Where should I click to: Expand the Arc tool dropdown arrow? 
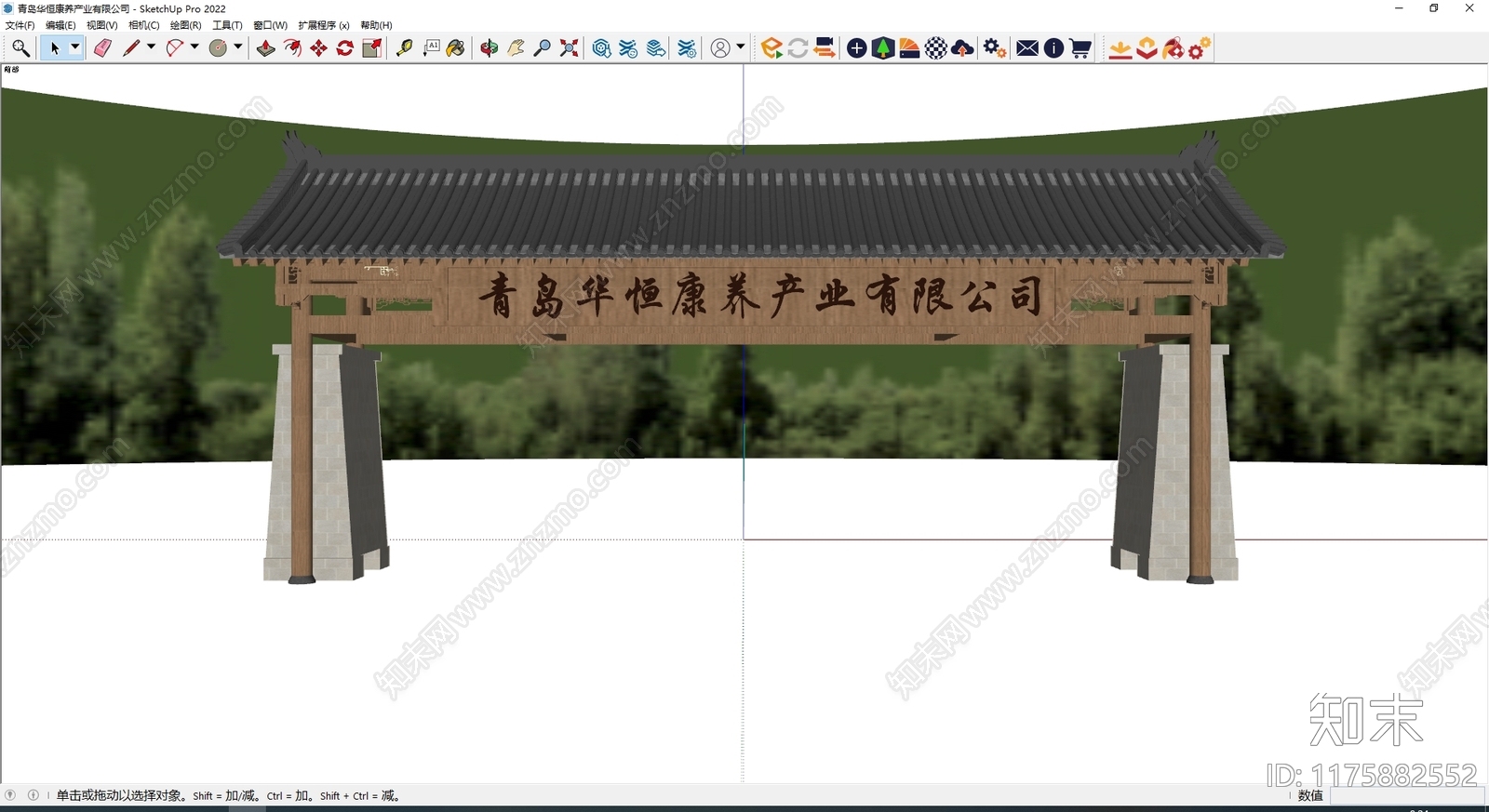[x=195, y=47]
